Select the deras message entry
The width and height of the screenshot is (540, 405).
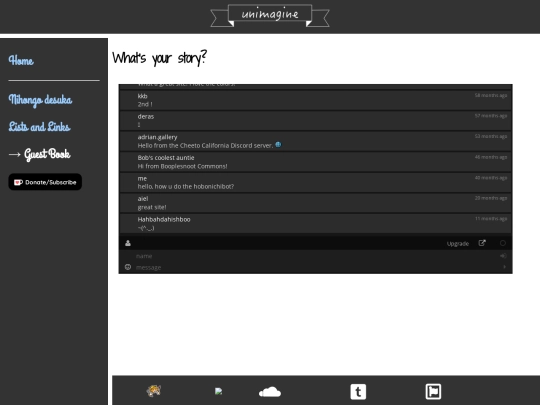click(315, 121)
